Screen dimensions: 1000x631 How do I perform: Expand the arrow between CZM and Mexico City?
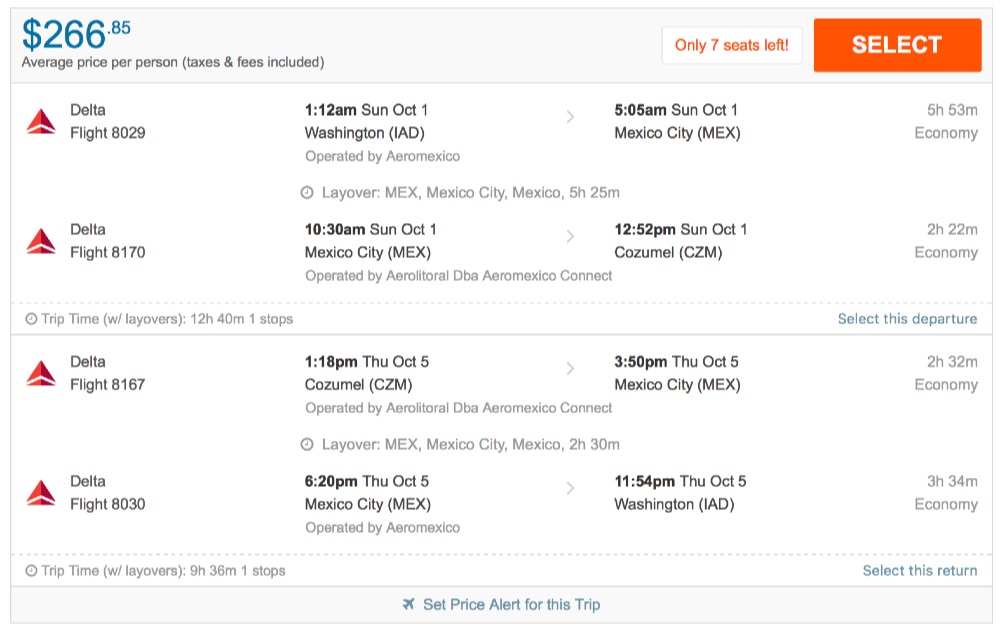(570, 368)
